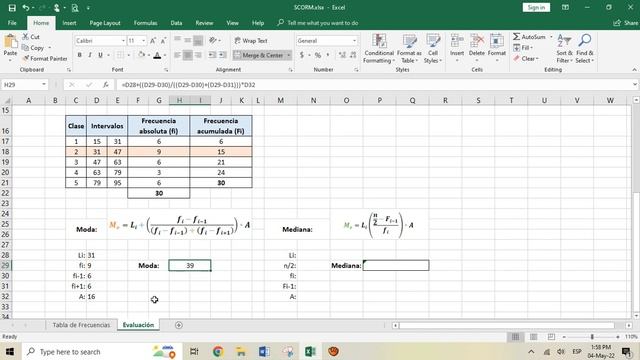Open the Review tab

(x=204, y=23)
